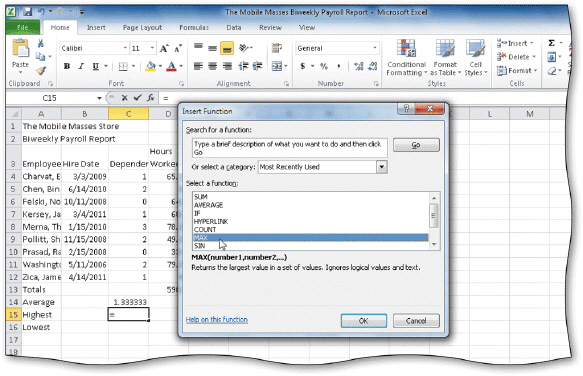Image resolution: width=583 pixels, height=376 pixels.
Task: Click Cancel in Insert Function dialog
Action: coord(416,321)
